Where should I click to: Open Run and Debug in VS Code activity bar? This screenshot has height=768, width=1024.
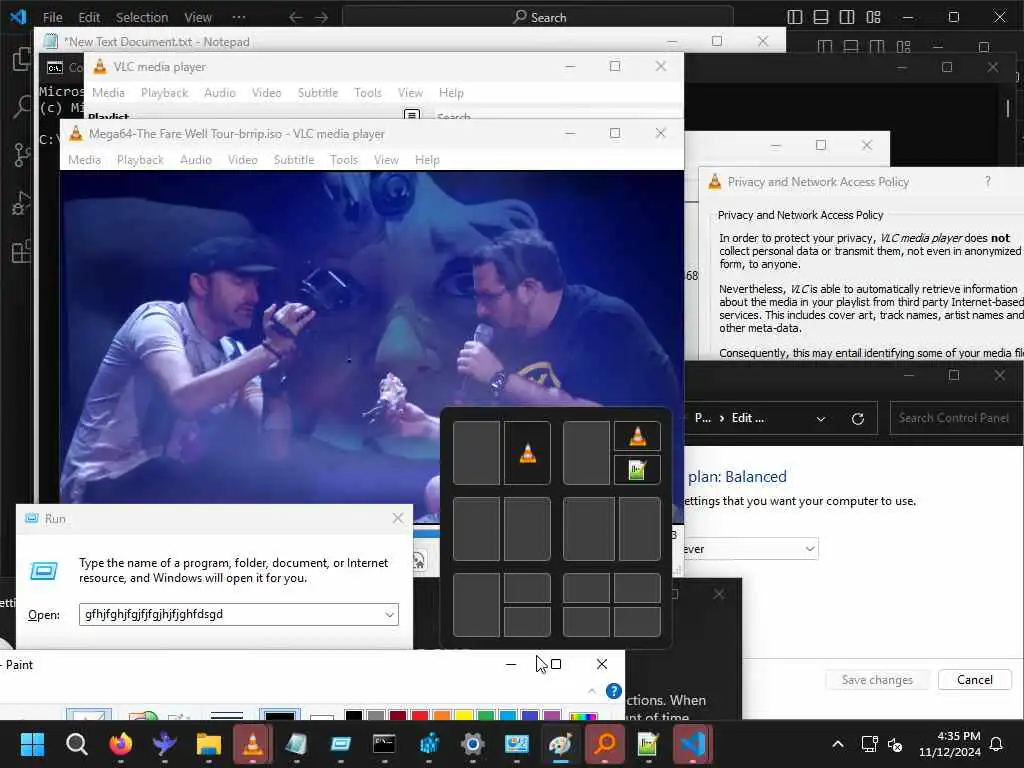coord(21,203)
